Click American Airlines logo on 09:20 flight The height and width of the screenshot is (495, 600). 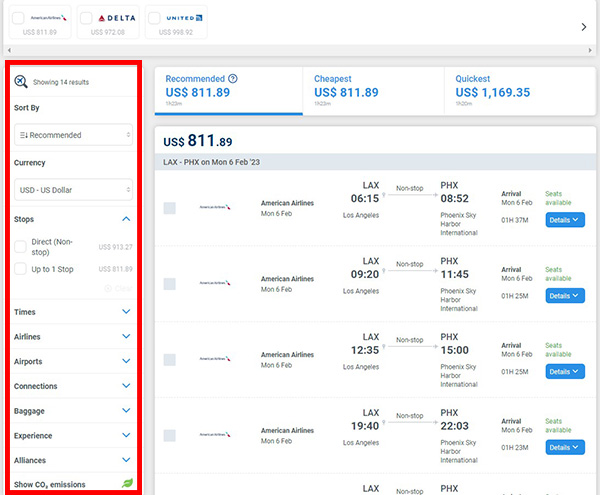point(215,283)
